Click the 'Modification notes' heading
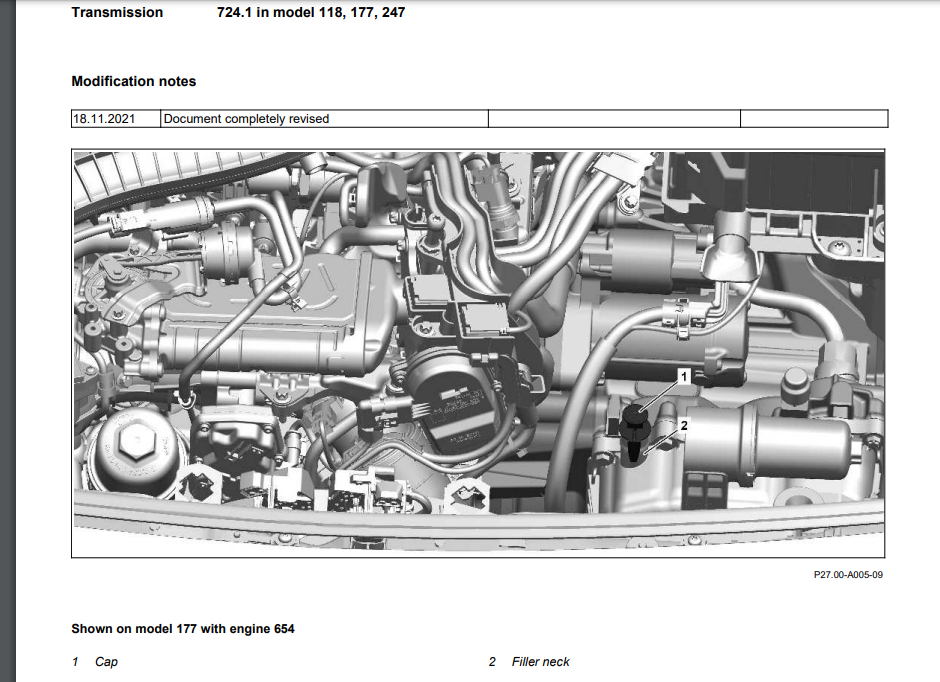 (x=134, y=82)
